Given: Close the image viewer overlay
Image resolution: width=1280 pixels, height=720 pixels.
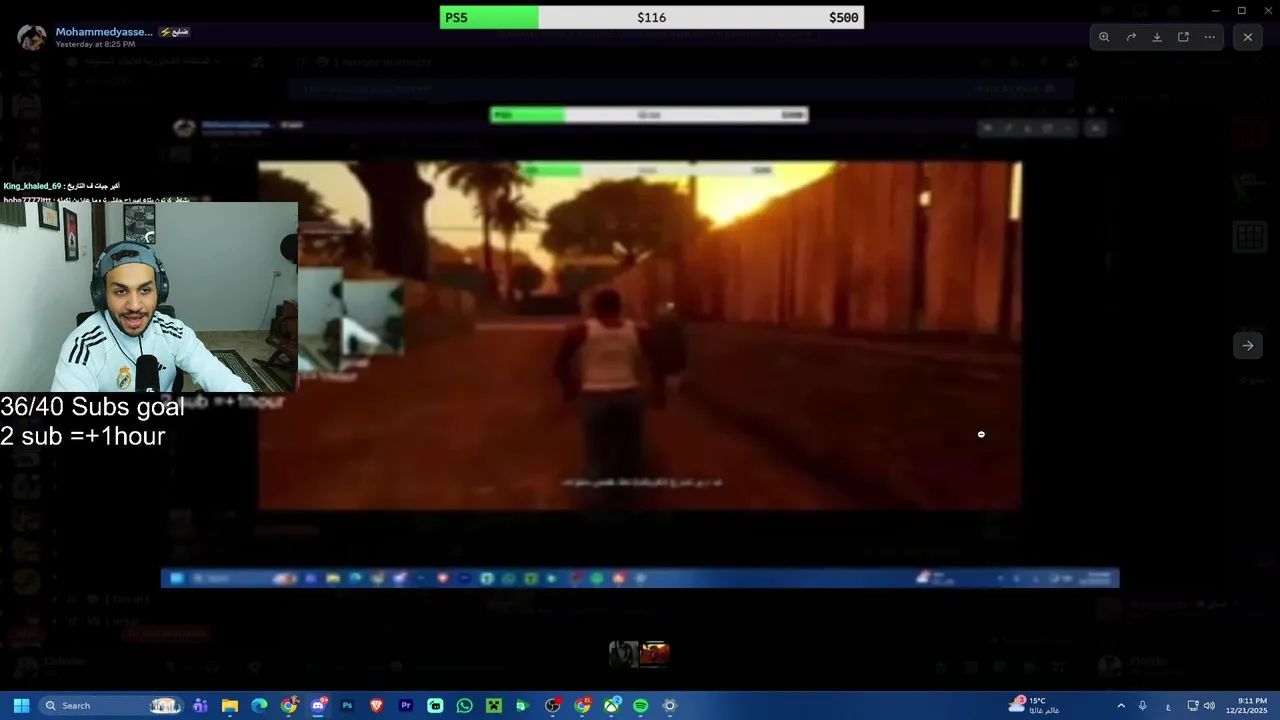Looking at the screenshot, I should (1248, 37).
